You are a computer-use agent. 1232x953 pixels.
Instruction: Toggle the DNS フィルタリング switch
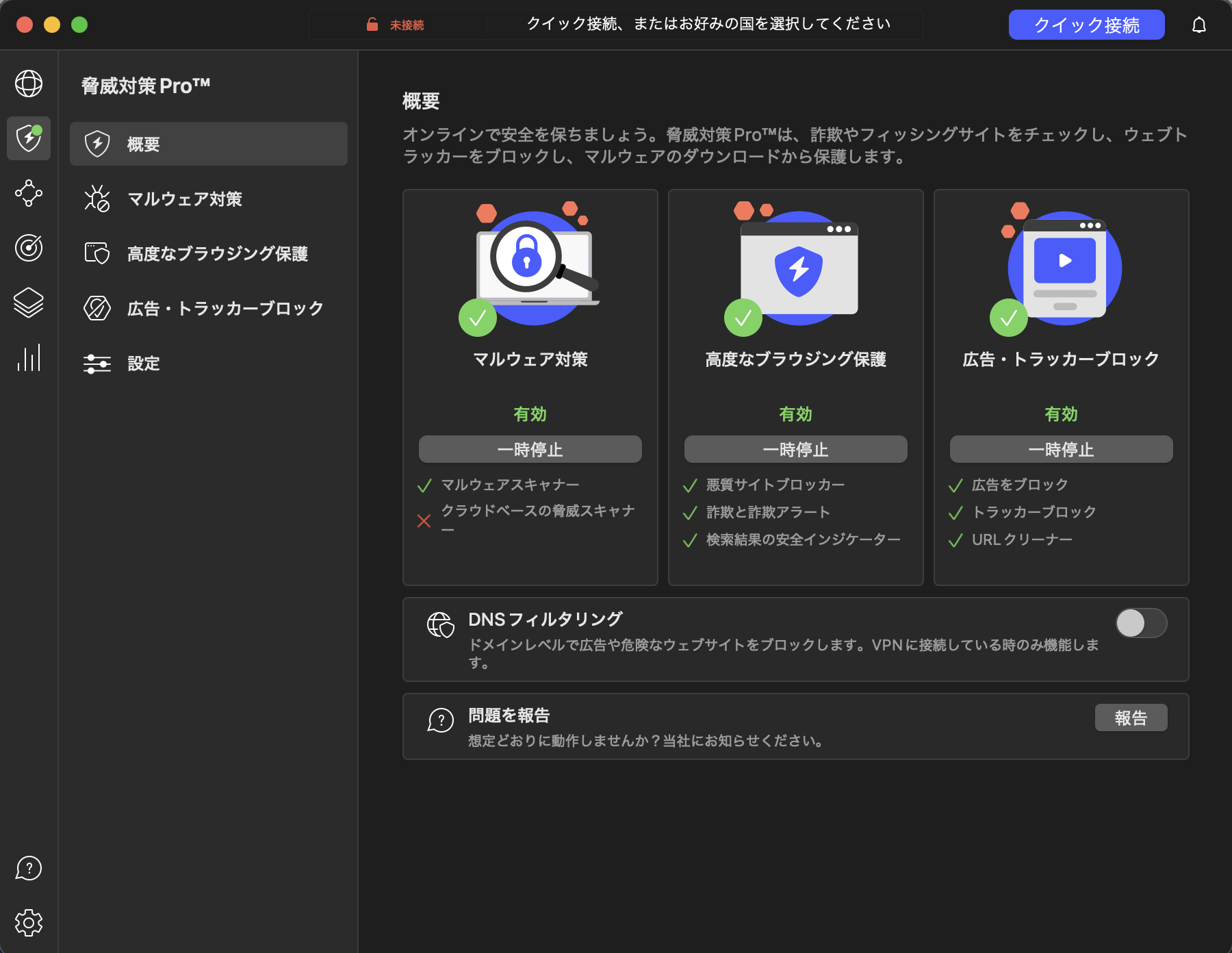[x=1142, y=623]
